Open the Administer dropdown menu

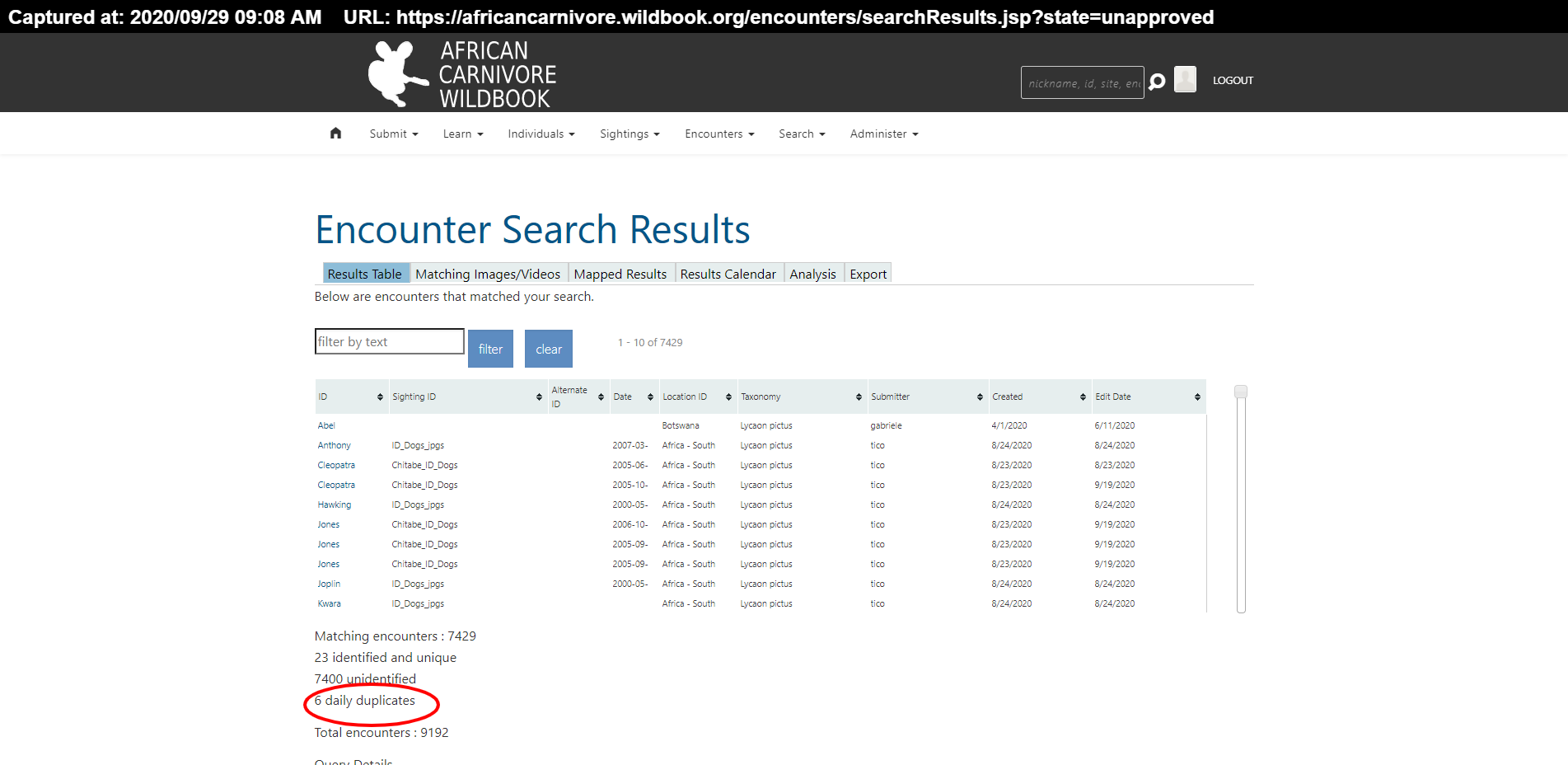coord(882,133)
